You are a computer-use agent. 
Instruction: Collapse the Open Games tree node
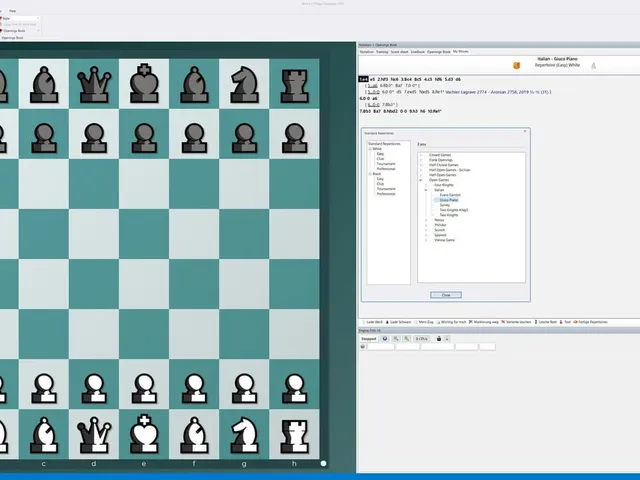click(x=421, y=180)
